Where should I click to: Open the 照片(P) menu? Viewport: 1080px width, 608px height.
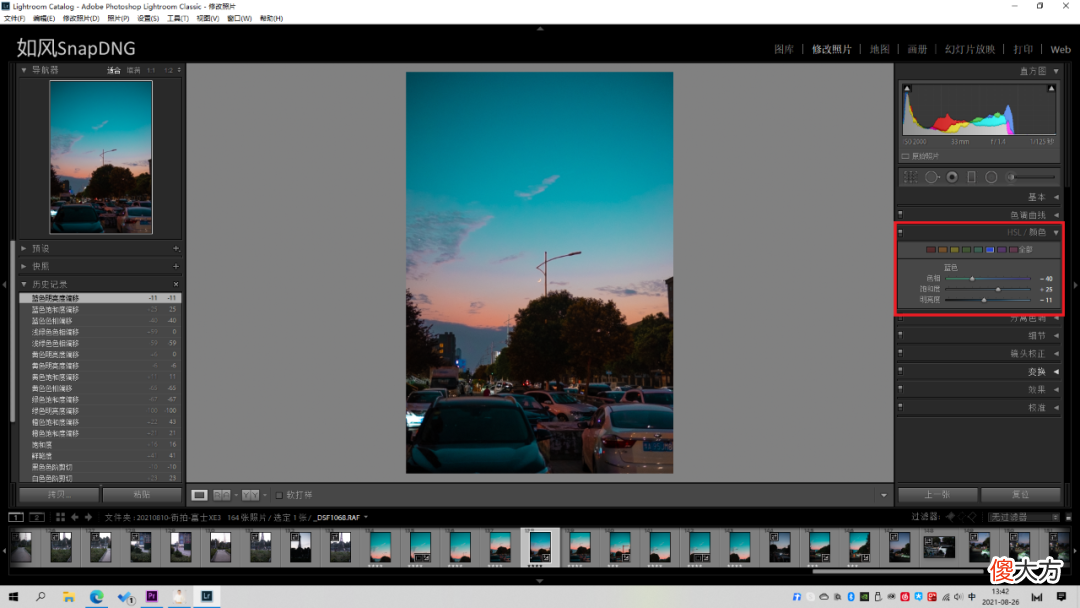[x=118, y=19]
